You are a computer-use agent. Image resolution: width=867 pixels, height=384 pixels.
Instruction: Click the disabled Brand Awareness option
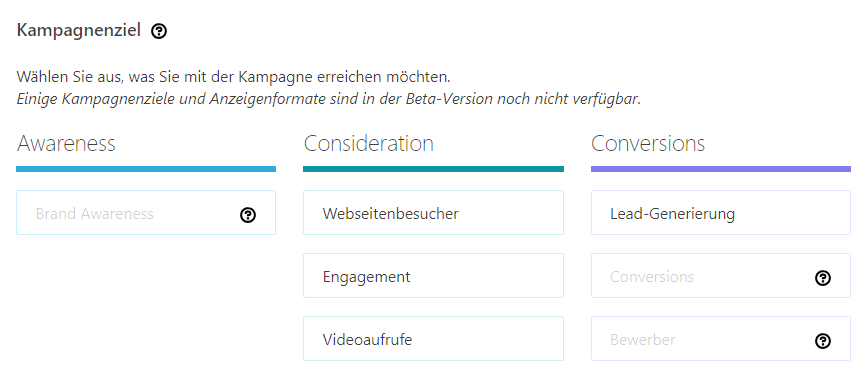tap(146, 213)
